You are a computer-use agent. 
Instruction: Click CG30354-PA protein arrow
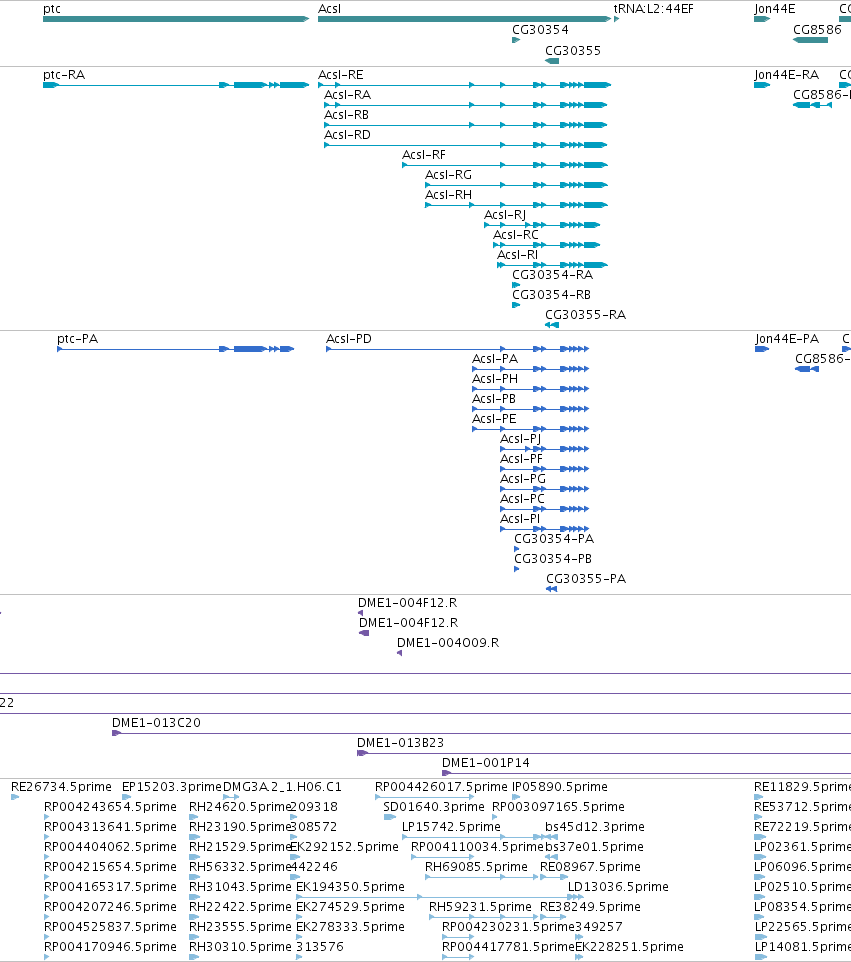pyautogui.click(x=517, y=549)
